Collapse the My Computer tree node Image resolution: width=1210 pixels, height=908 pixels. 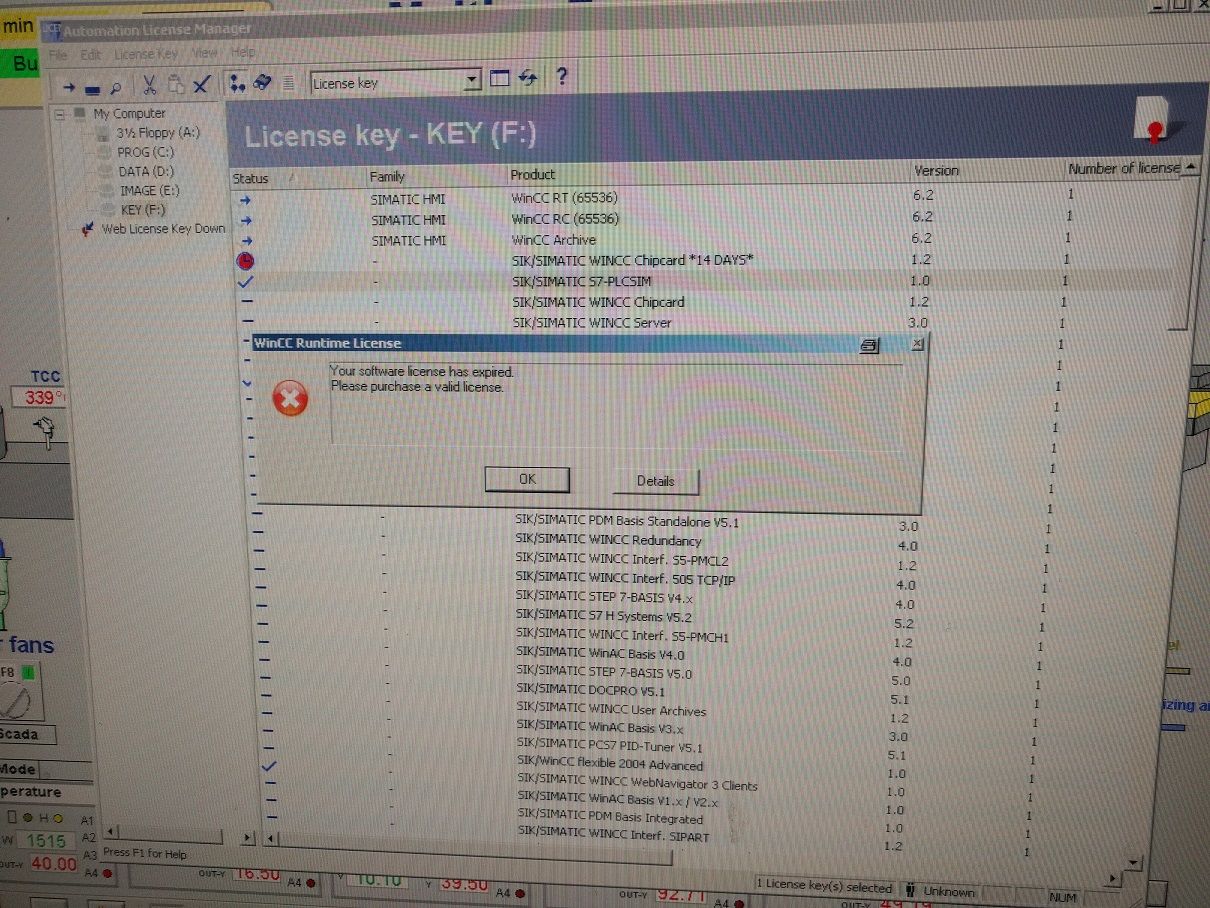(x=60, y=114)
